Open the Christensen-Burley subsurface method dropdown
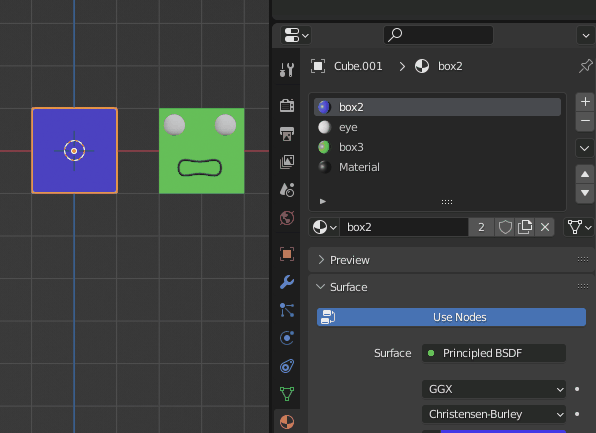This screenshot has height=433, width=596. [494, 414]
